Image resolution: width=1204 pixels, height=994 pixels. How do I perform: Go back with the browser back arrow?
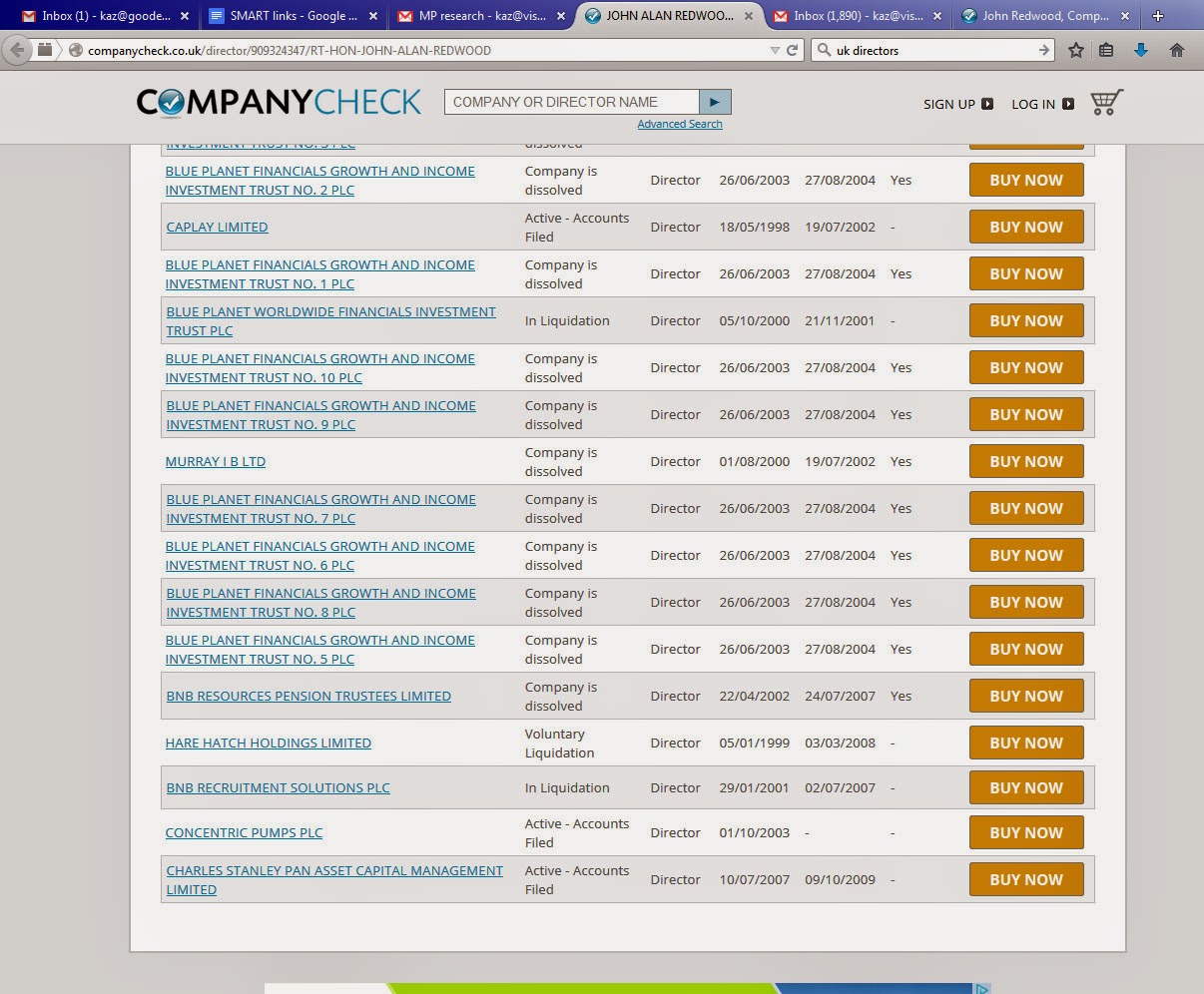[18, 50]
